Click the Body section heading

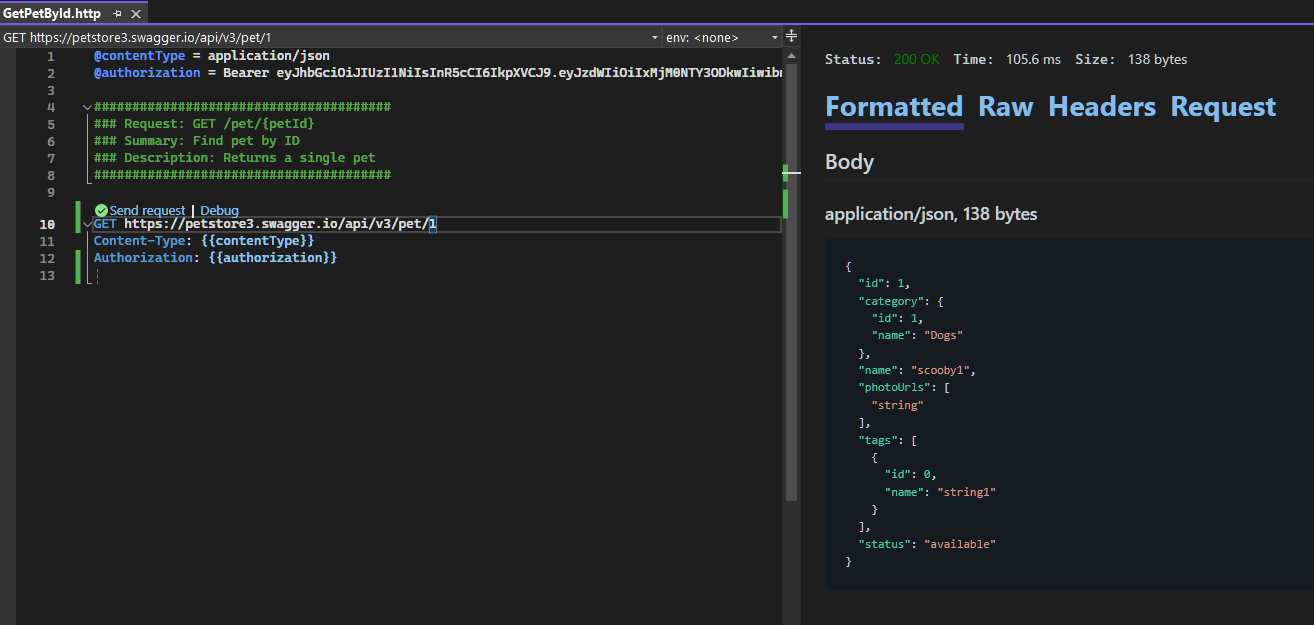[849, 162]
